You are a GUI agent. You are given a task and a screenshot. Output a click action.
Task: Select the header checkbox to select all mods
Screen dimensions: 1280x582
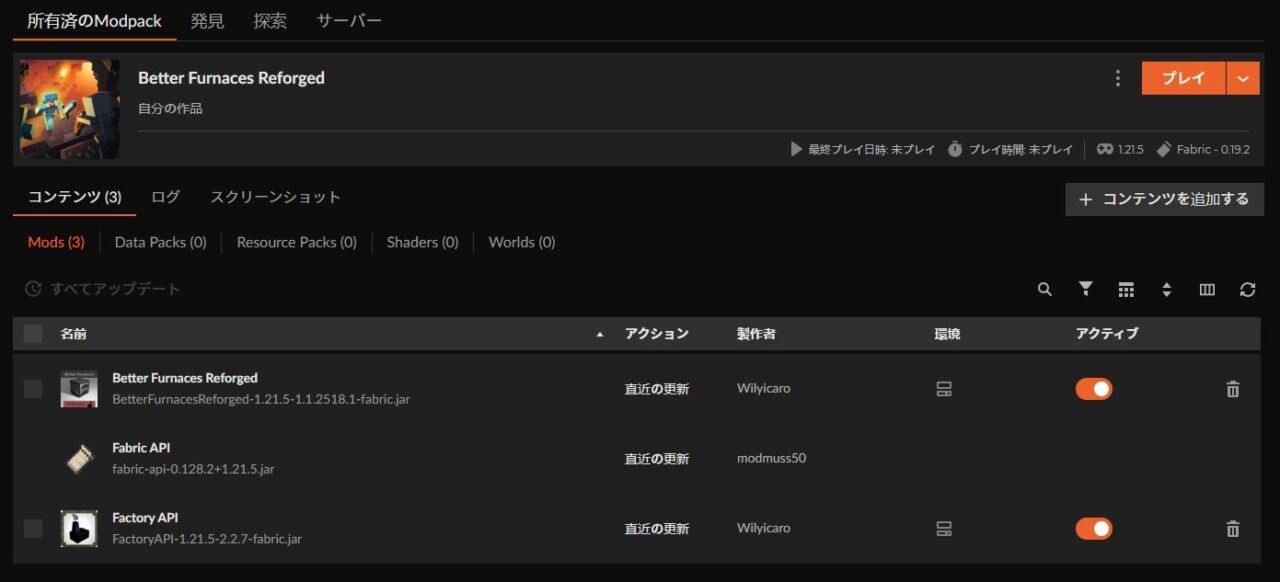(31, 333)
